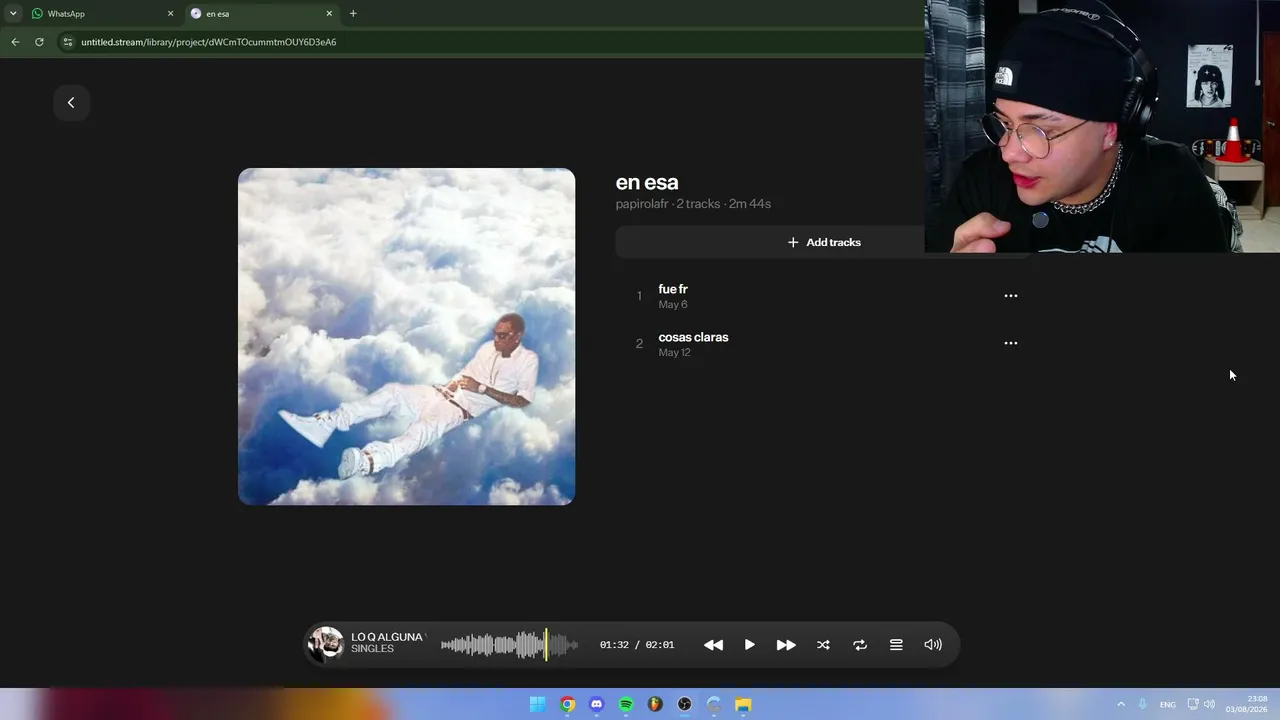Expand the browser tab search dropdown
Image resolution: width=1280 pixels, height=720 pixels.
pos(13,14)
